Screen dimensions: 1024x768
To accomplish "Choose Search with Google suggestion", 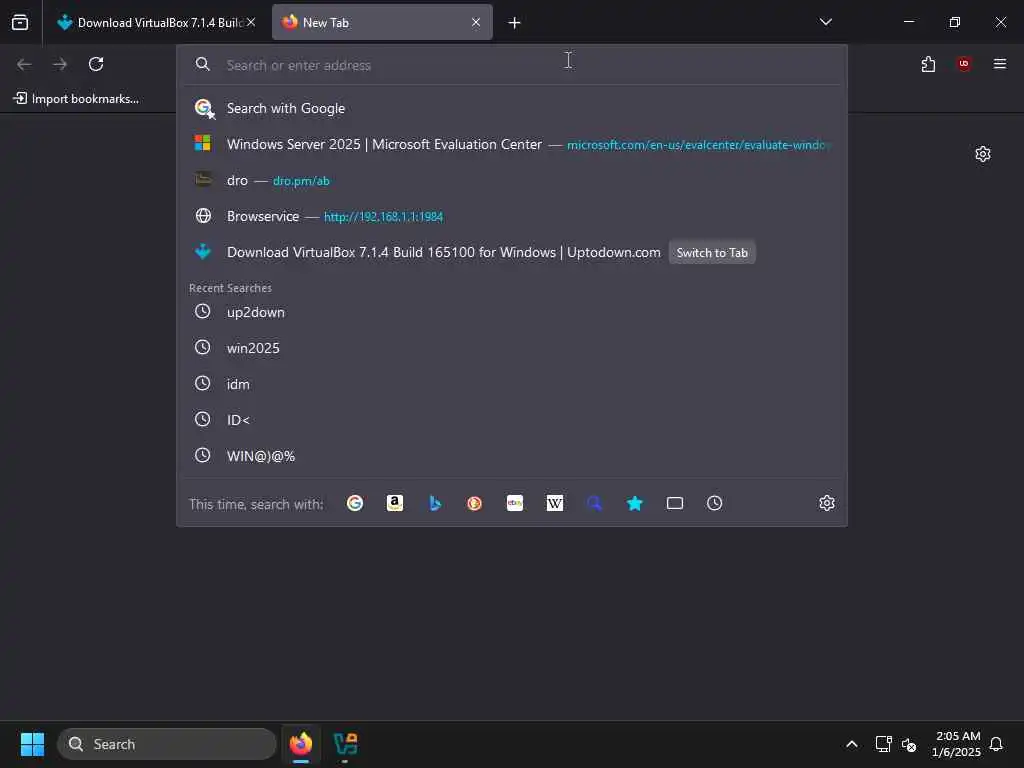I will pos(512,108).
